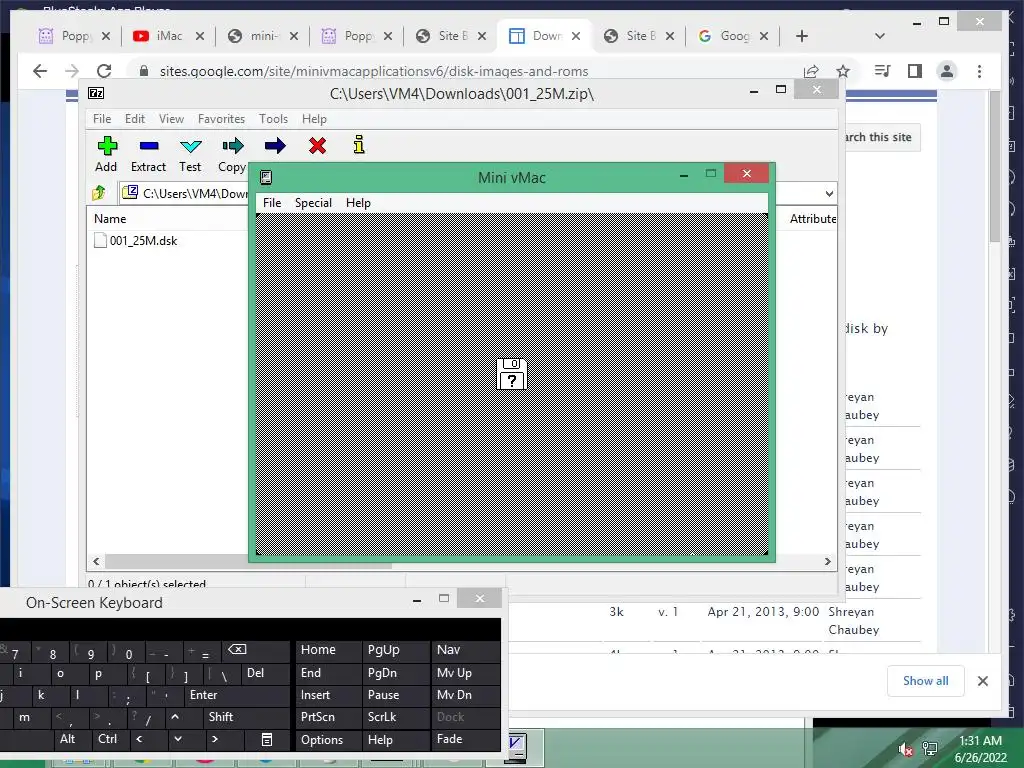Viewport: 1024px width, 768px height.
Task: Click the Name column header in 7-Zip
Action: click(x=110, y=219)
